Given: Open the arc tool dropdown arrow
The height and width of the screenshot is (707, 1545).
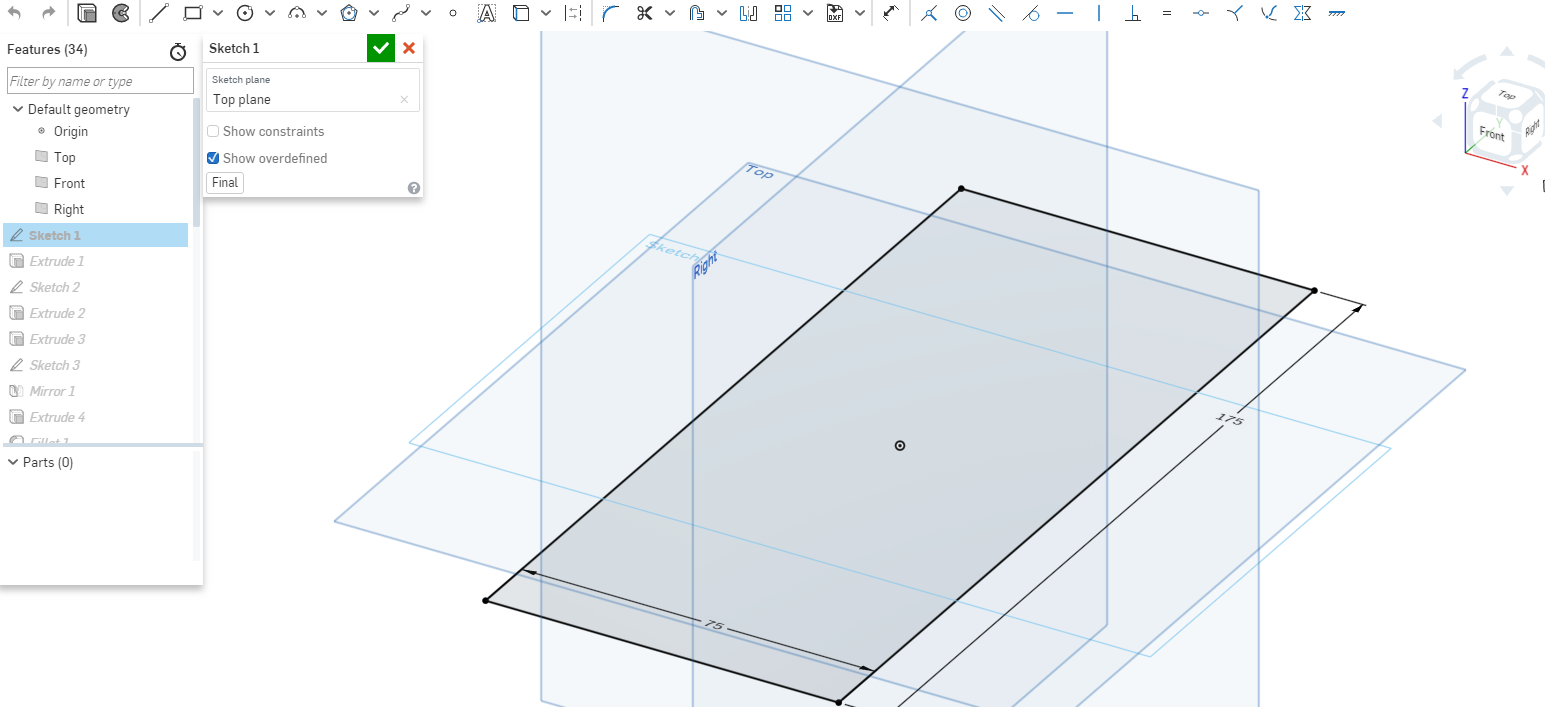Looking at the screenshot, I should 322,13.
